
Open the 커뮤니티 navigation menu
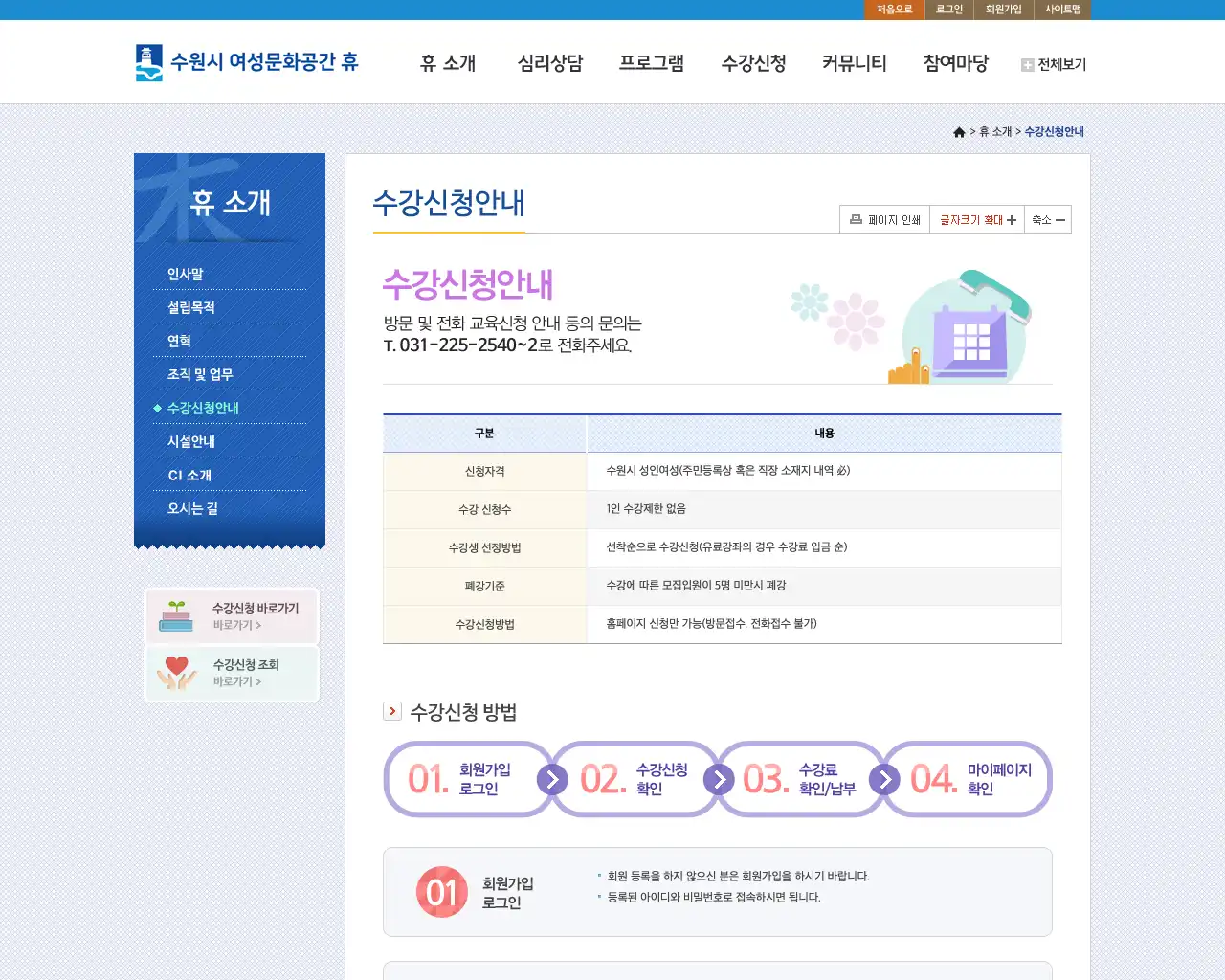(x=855, y=63)
